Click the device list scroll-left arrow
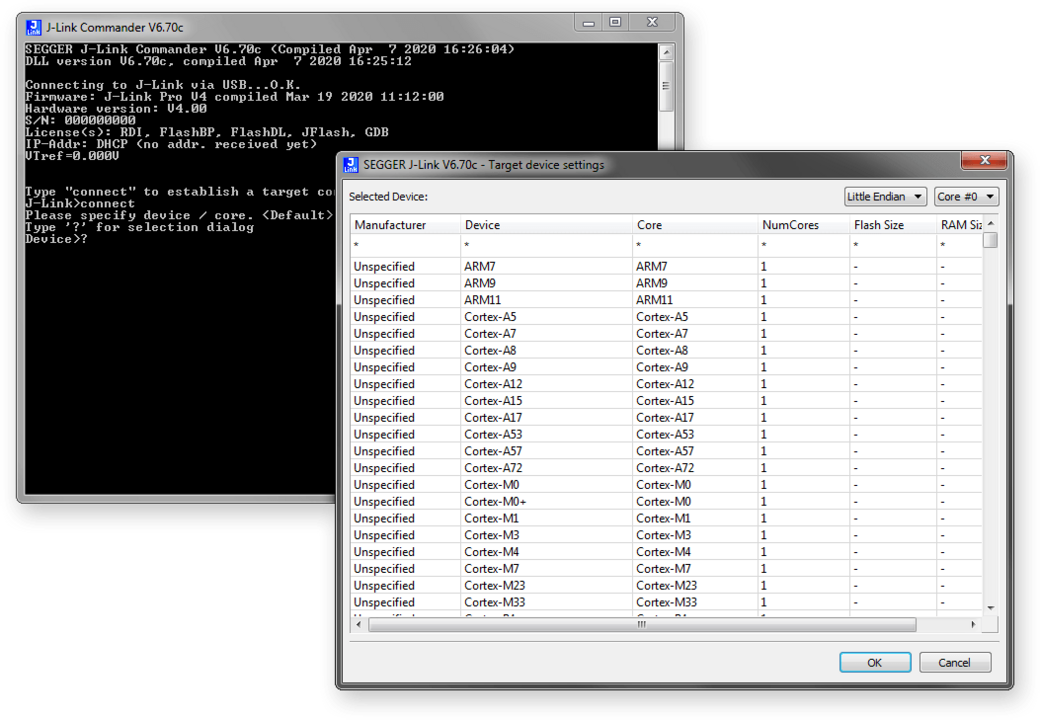This screenshot has height=720, width=1040. [359, 625]
